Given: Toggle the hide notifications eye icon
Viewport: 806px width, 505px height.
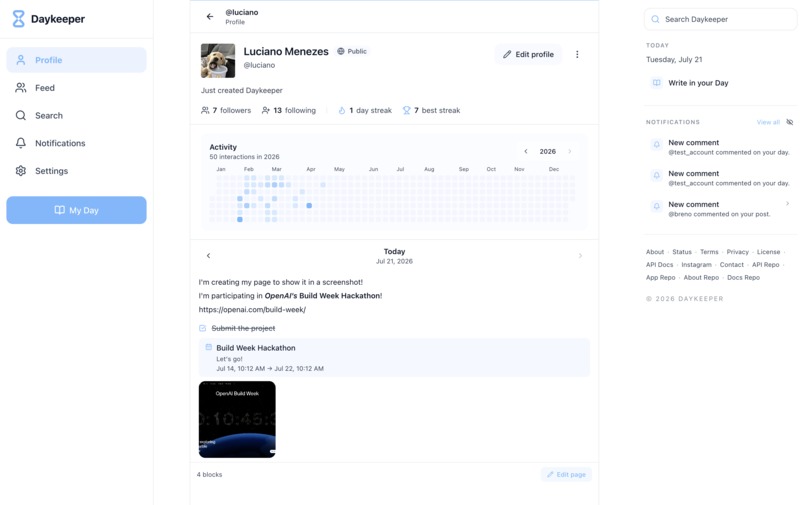Looking at the screenshot, I should [790, 122].
